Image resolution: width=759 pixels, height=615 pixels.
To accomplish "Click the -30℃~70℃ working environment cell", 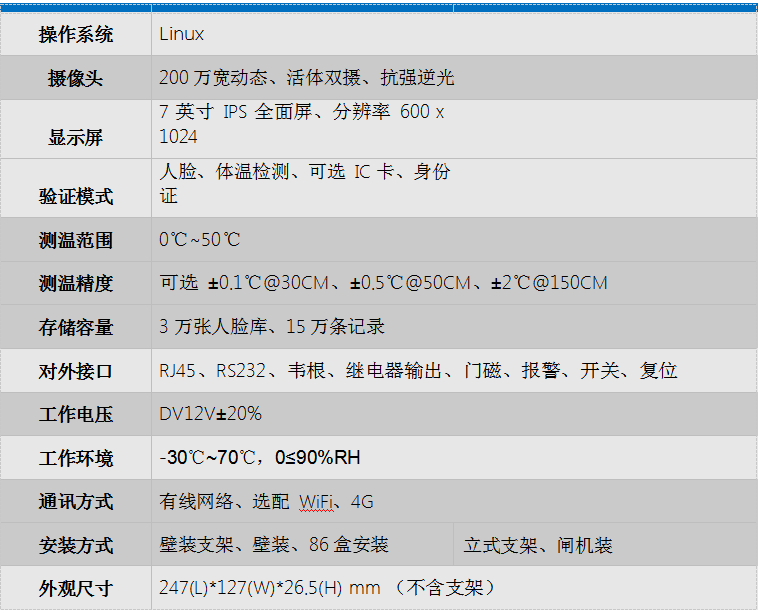I will (260, 458).
